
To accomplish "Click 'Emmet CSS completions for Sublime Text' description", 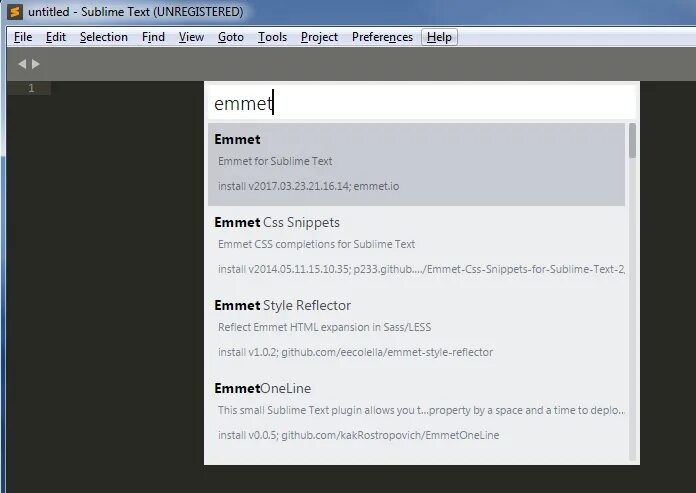I will [316, 244].
